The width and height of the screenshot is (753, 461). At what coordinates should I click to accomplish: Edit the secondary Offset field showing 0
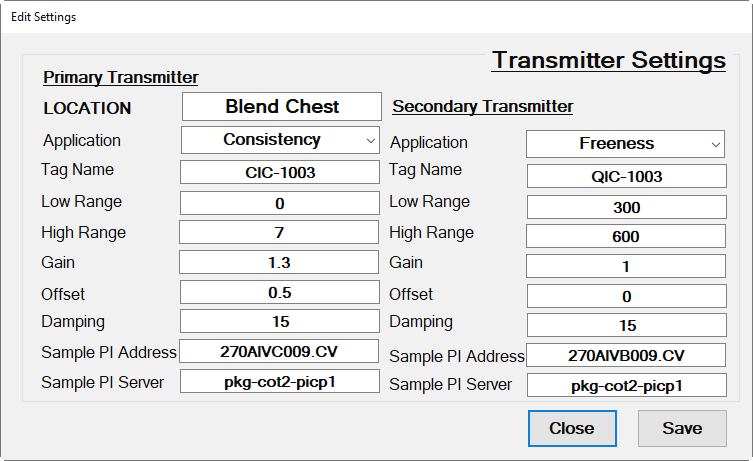tap(626, 296)
